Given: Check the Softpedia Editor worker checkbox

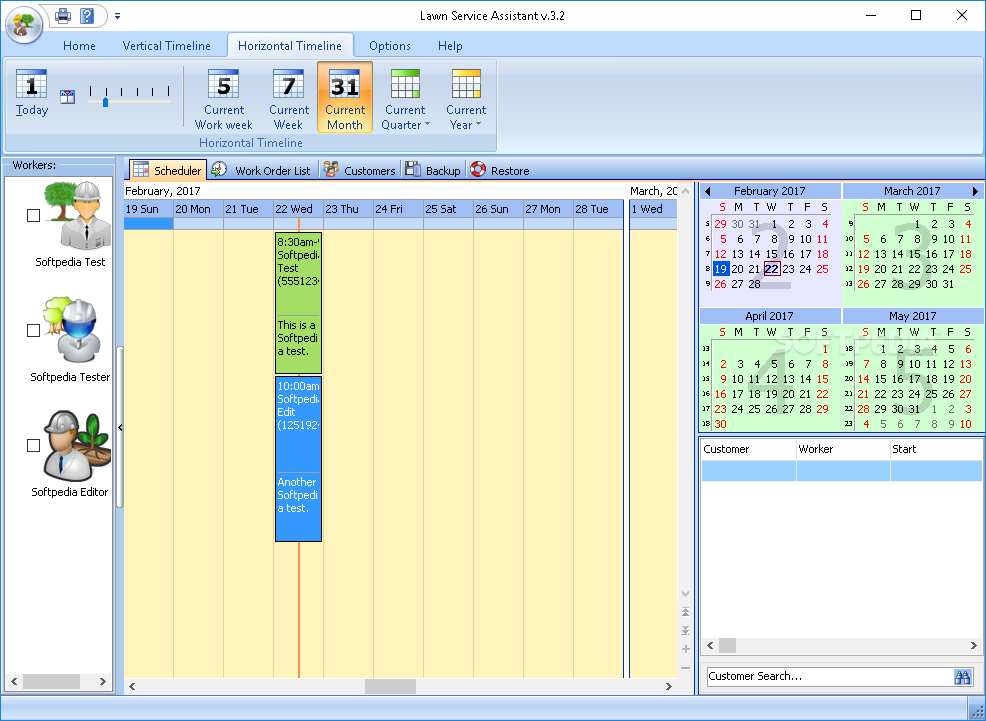Looking at the screenshot, I should point(33,446).
